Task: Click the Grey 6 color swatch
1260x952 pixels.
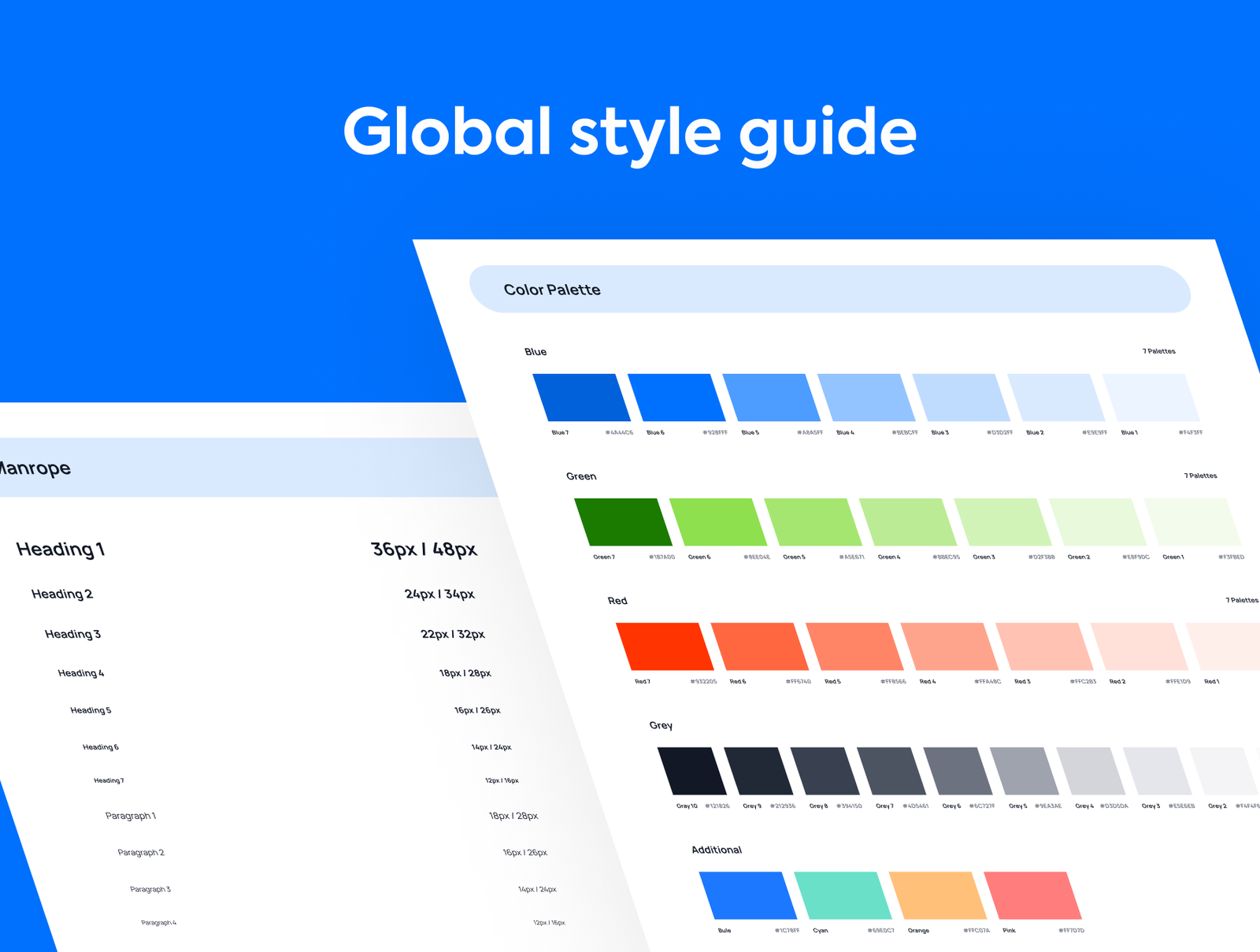Action: coord(958,771)
